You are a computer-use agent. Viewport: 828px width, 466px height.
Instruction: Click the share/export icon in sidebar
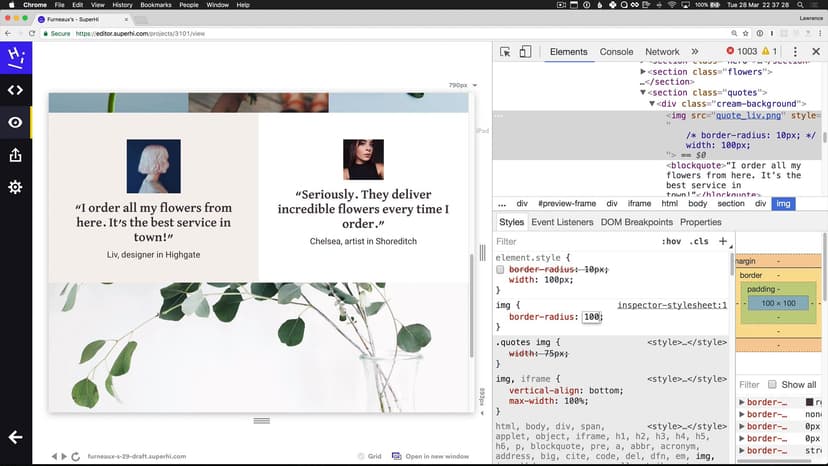tap(15, 155)
